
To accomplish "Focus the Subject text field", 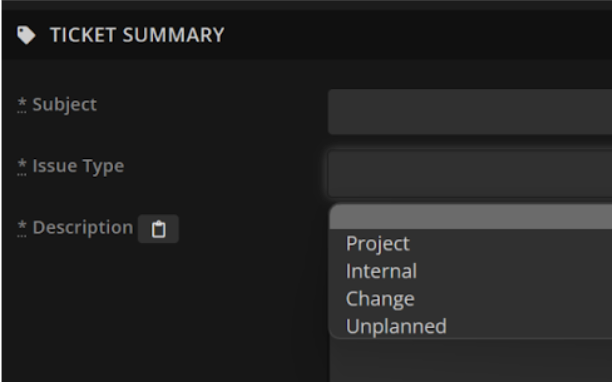I will (x=470, y=112).
